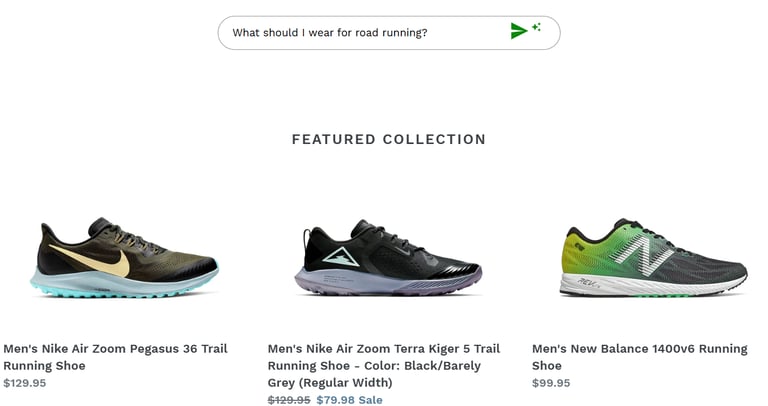Click the Pegasus 36 price of $129.95
Viewport: 768px width, 406px height.
(25, 383)
